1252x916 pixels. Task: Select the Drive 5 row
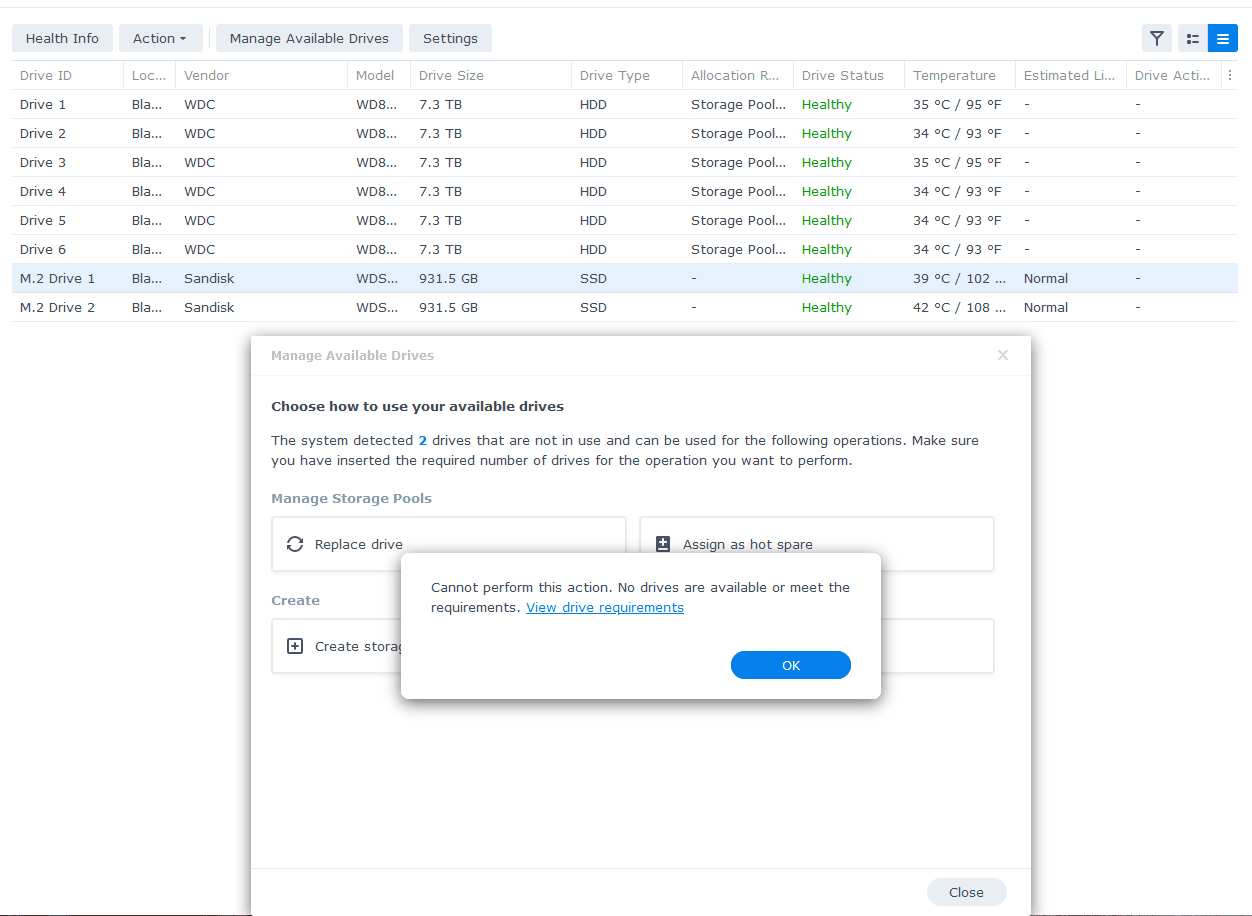[x=625, y=220]
